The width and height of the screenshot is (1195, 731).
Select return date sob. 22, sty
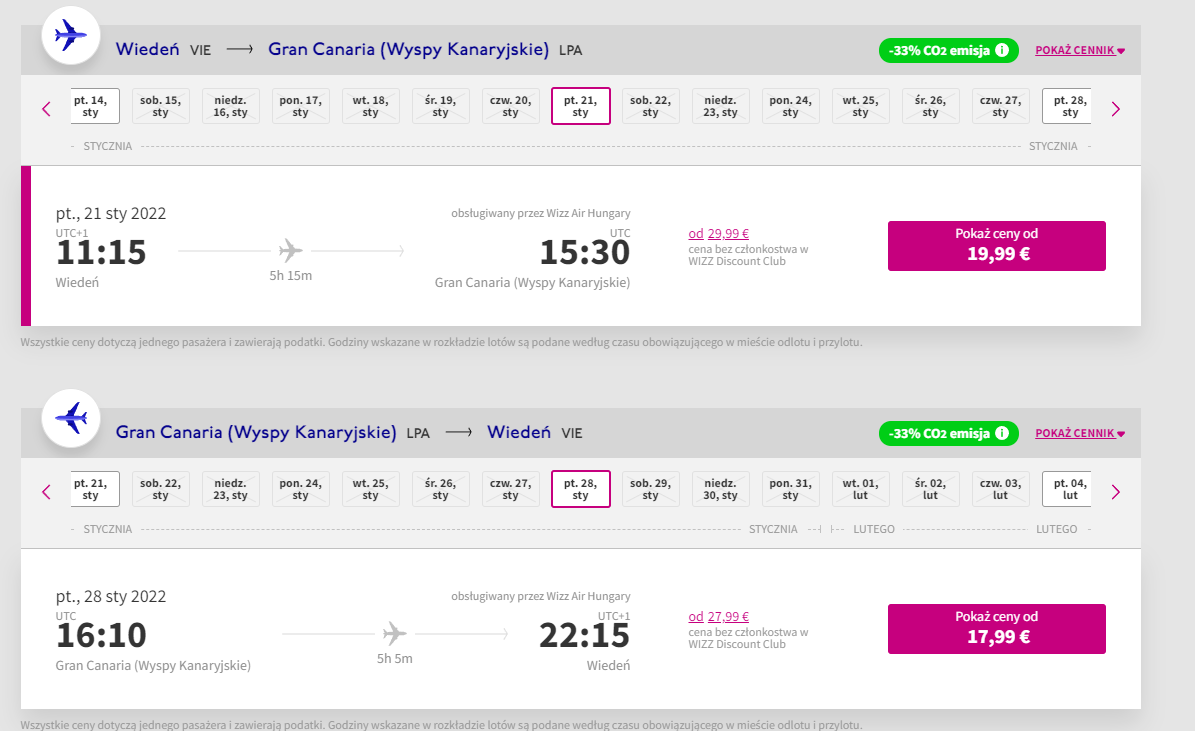click(161, 489)
